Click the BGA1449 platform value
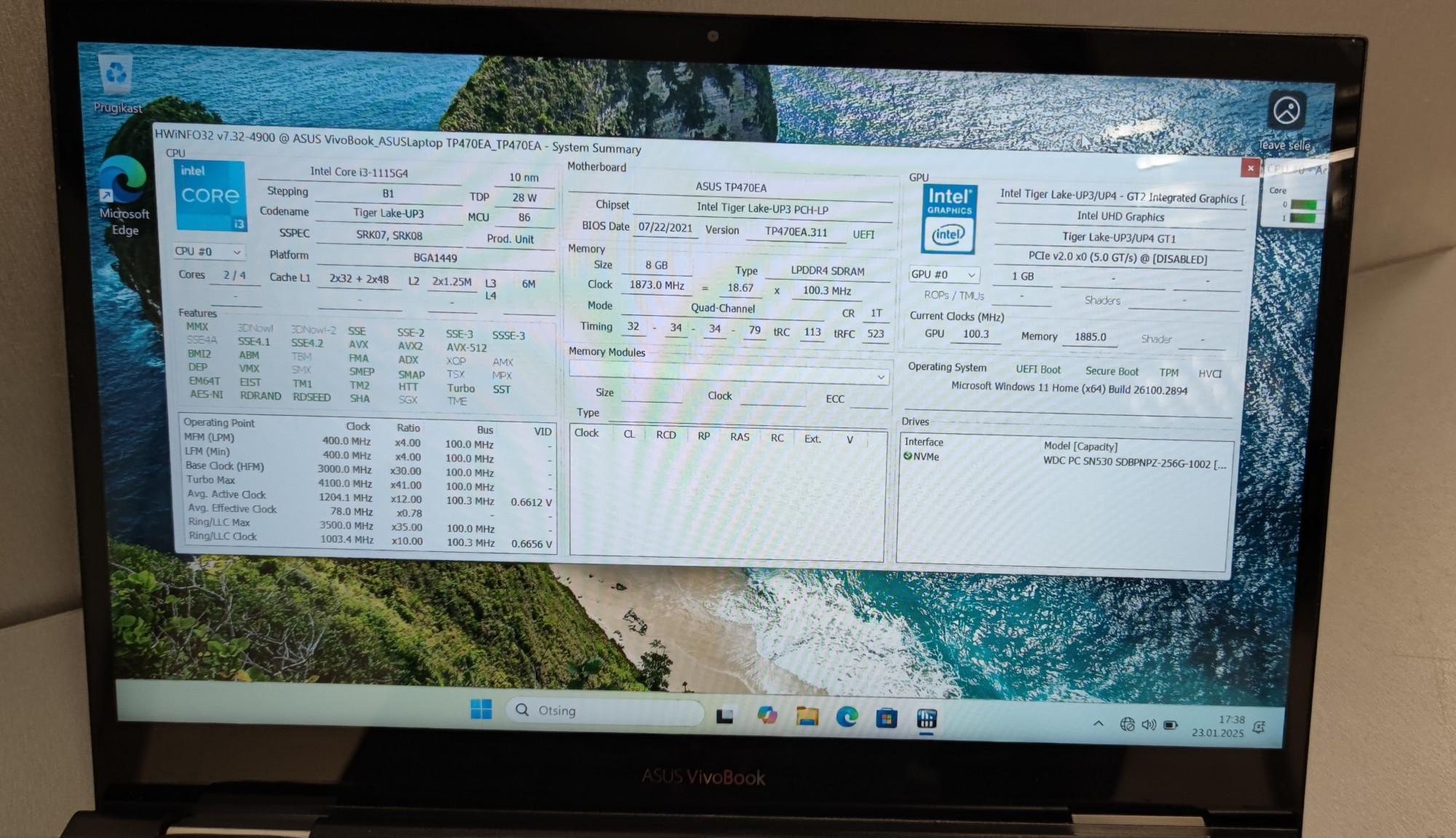 coord(435,258)
